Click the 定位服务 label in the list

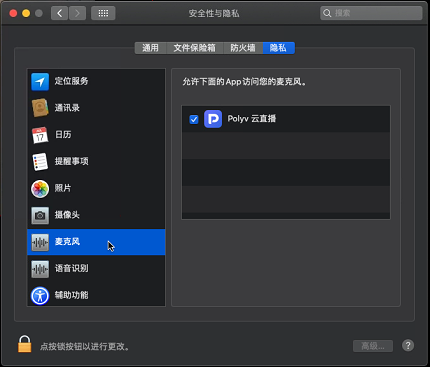[71, 81]
